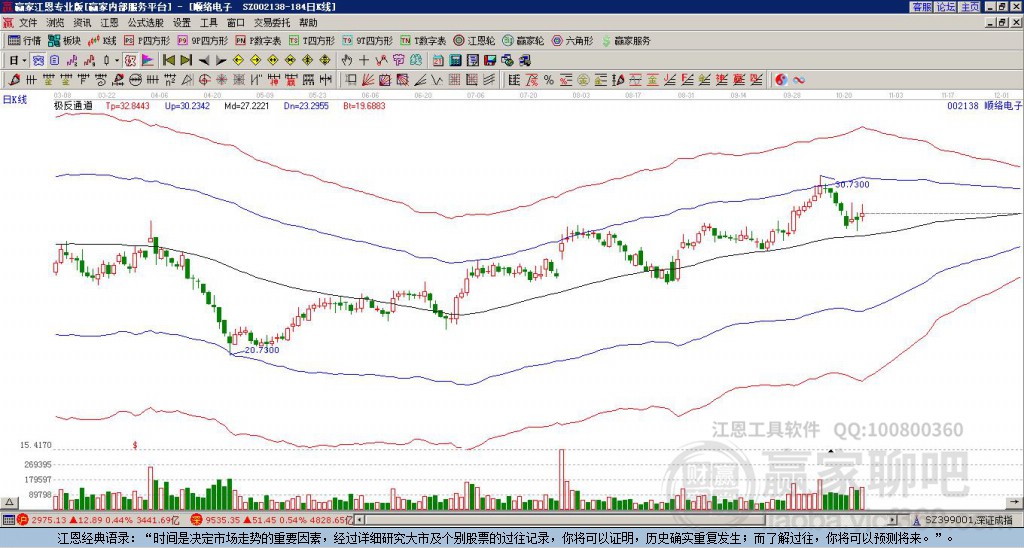Open the 江恩轮 tool
The image size is (1024, 548).
(x=474, y=40)
